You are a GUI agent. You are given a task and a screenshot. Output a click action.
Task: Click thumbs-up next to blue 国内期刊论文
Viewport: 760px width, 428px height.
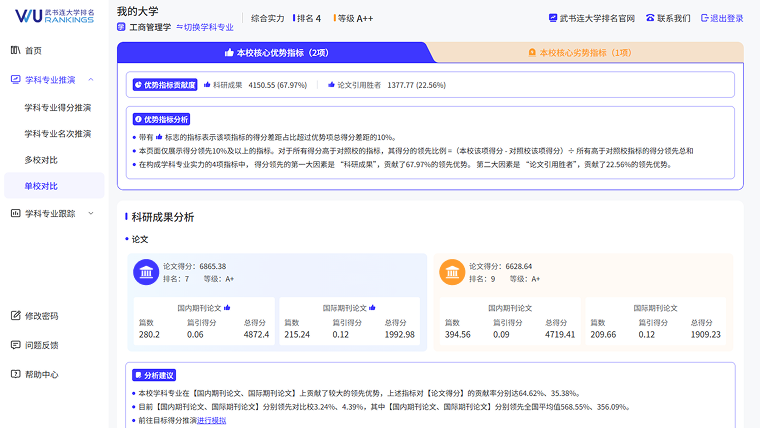tap(227, 308)
